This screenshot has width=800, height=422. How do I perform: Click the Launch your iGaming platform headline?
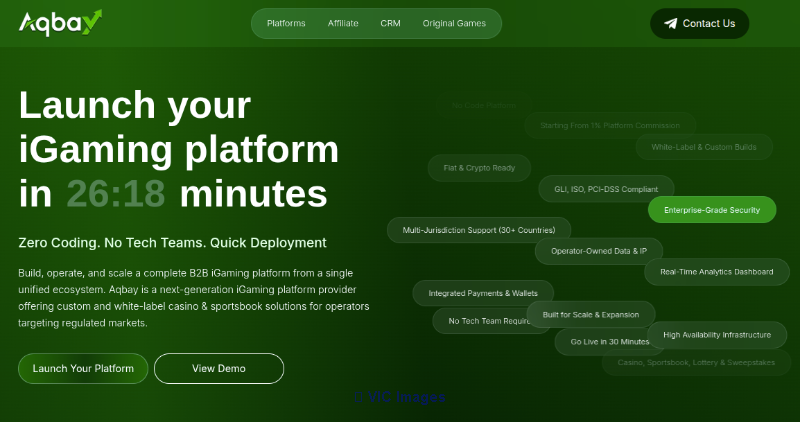click(x=179, y=150)
